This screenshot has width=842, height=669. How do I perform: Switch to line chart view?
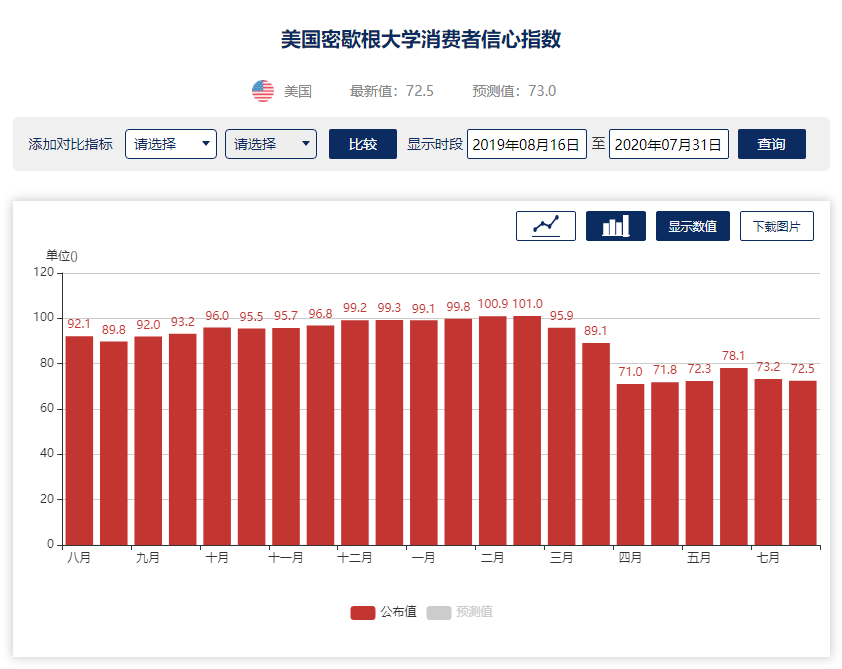click(546, 226)
